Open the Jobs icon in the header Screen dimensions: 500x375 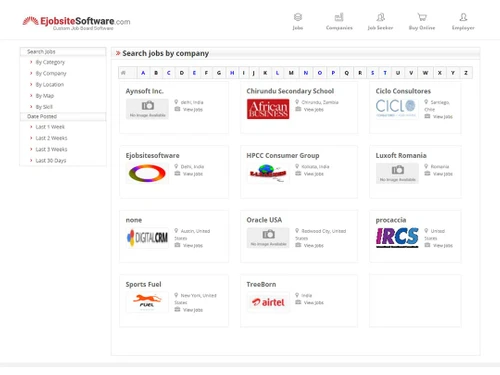coord(298,17)
